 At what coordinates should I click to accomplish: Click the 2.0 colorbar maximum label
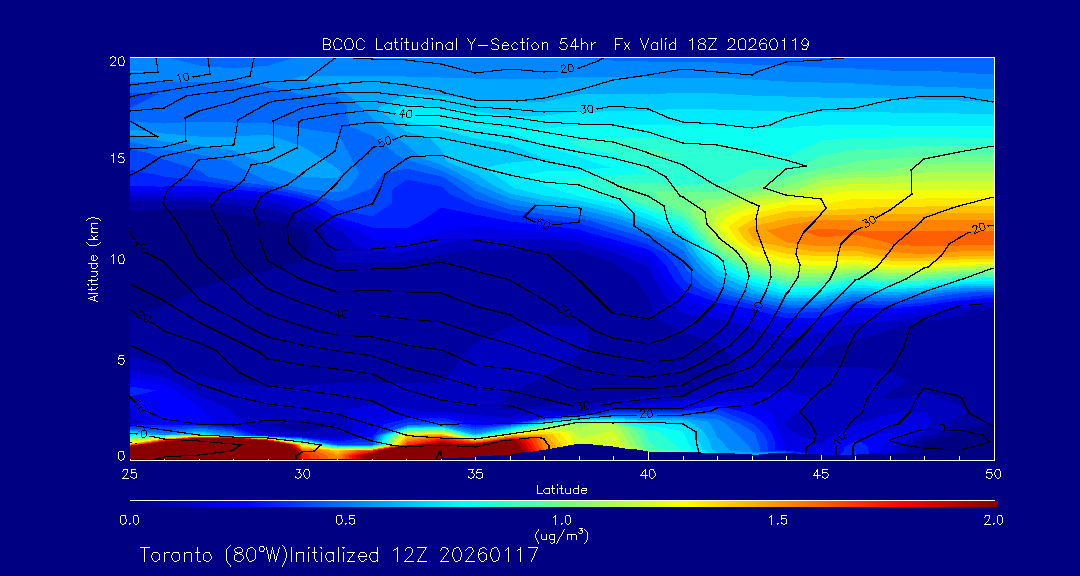992,520
